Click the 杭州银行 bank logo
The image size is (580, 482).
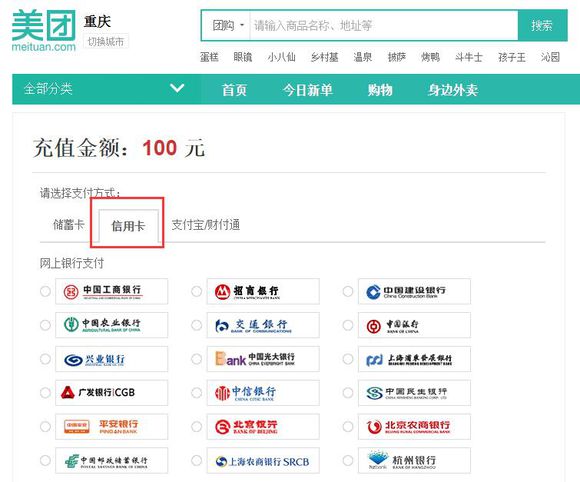click(x=414, y=461)
